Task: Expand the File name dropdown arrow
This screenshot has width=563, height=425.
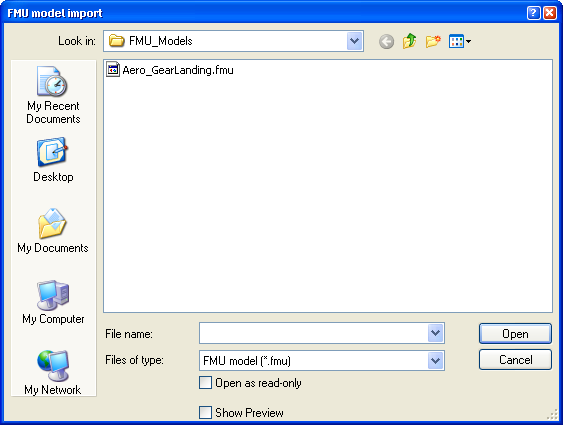Action: coord(436,333)
